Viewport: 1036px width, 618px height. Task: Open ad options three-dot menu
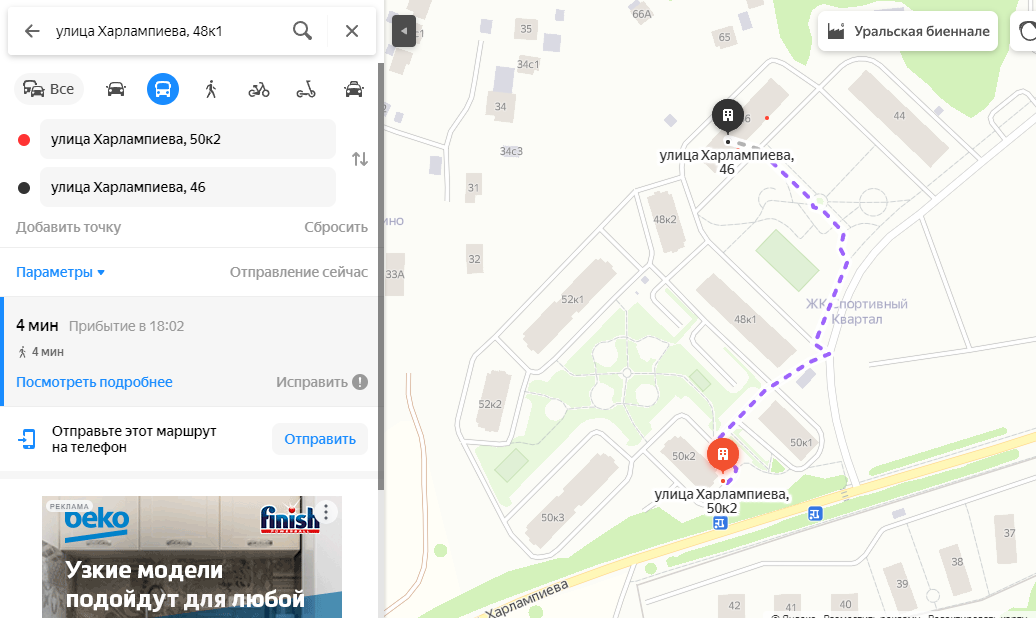click(326, 512)
